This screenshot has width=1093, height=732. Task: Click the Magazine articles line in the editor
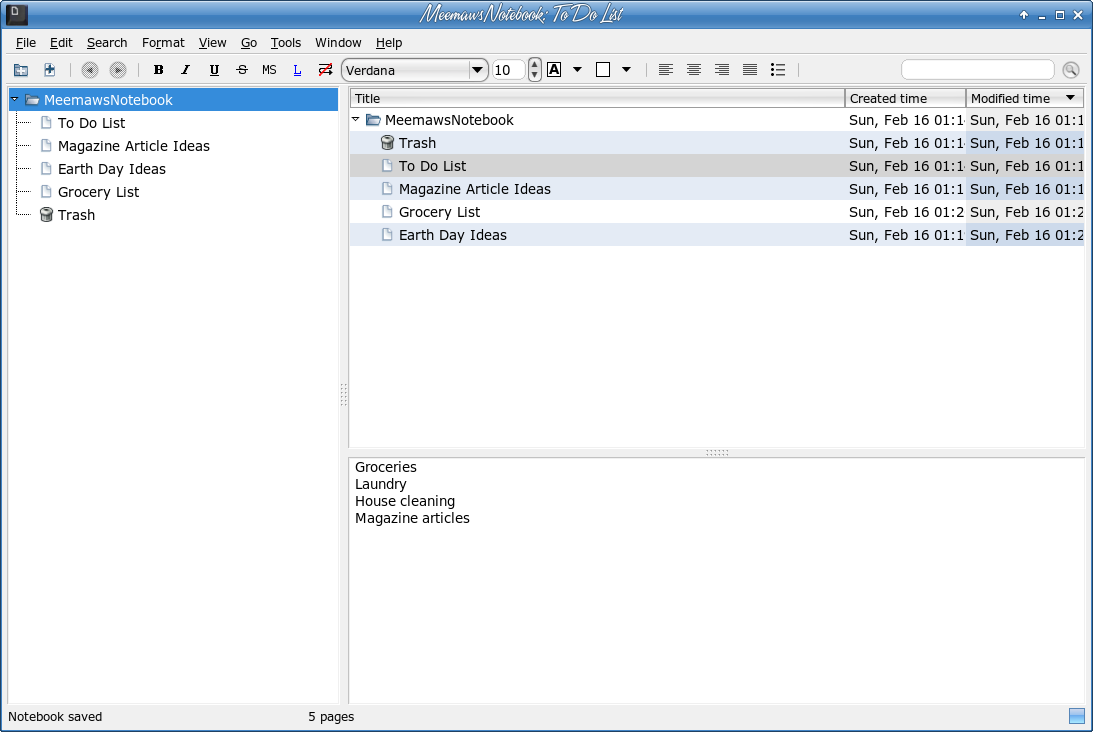click(x=412, y=518)
